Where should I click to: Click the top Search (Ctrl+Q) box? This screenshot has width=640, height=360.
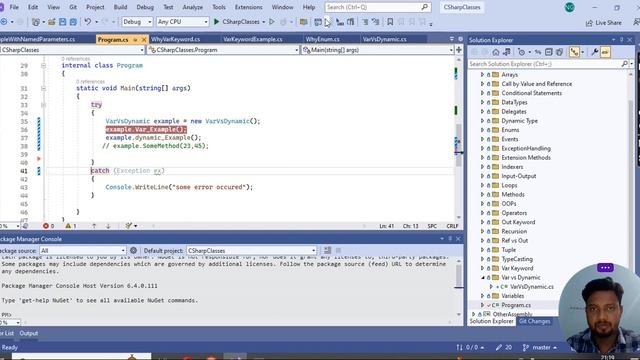378,7
